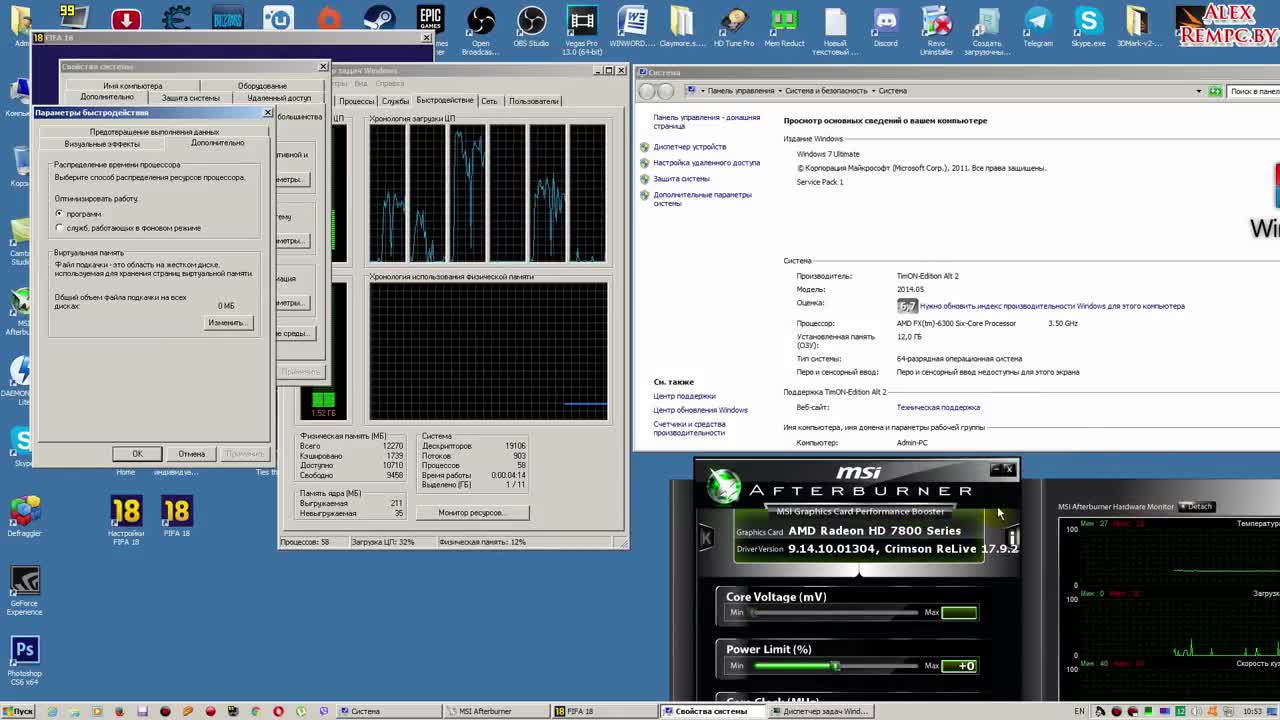The height and width of the screenshot is (720, 1280).
Task: Open the Remote access settings link
Action: click(x=706, y=163)
